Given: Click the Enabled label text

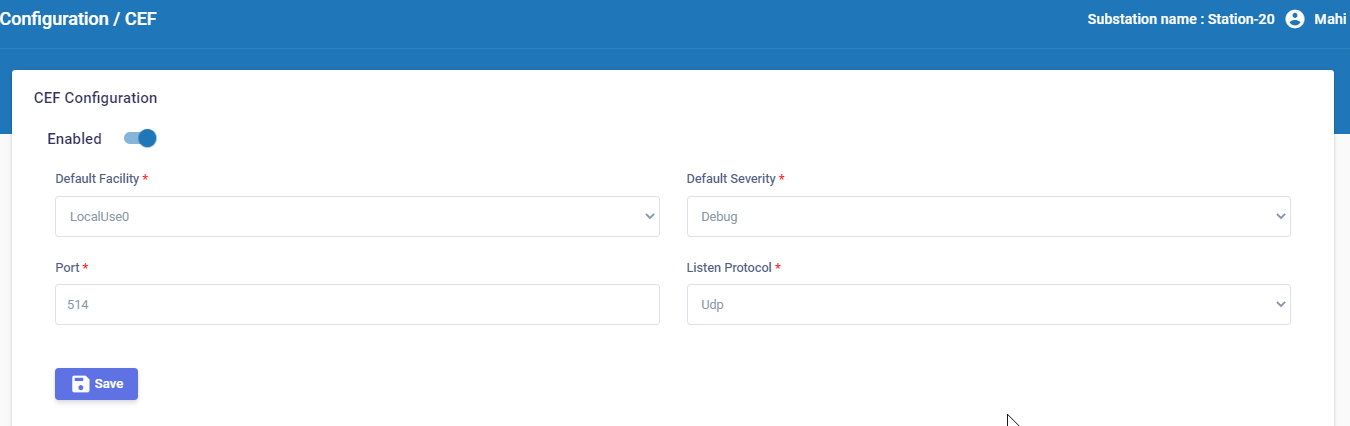Looking at the screenshot, I should pyautogui.click(x=74, y=139).
